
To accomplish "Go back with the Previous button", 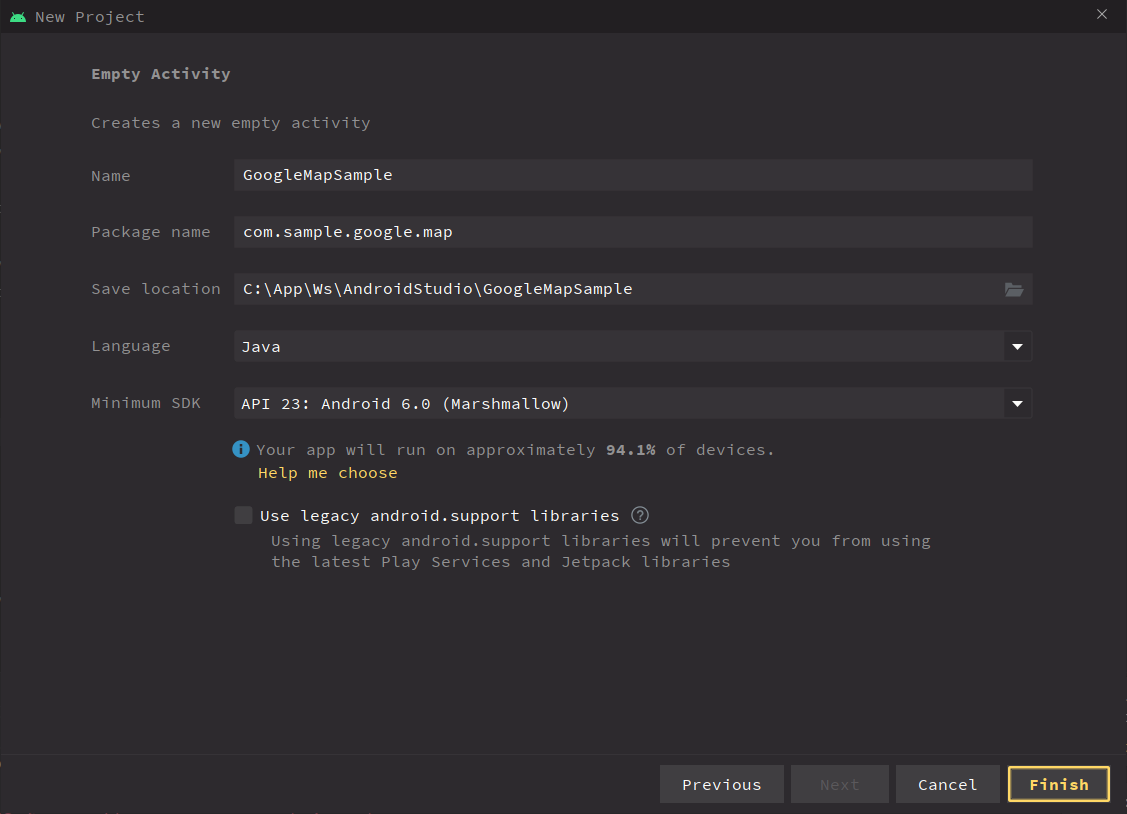I will (x=722, y=785).
